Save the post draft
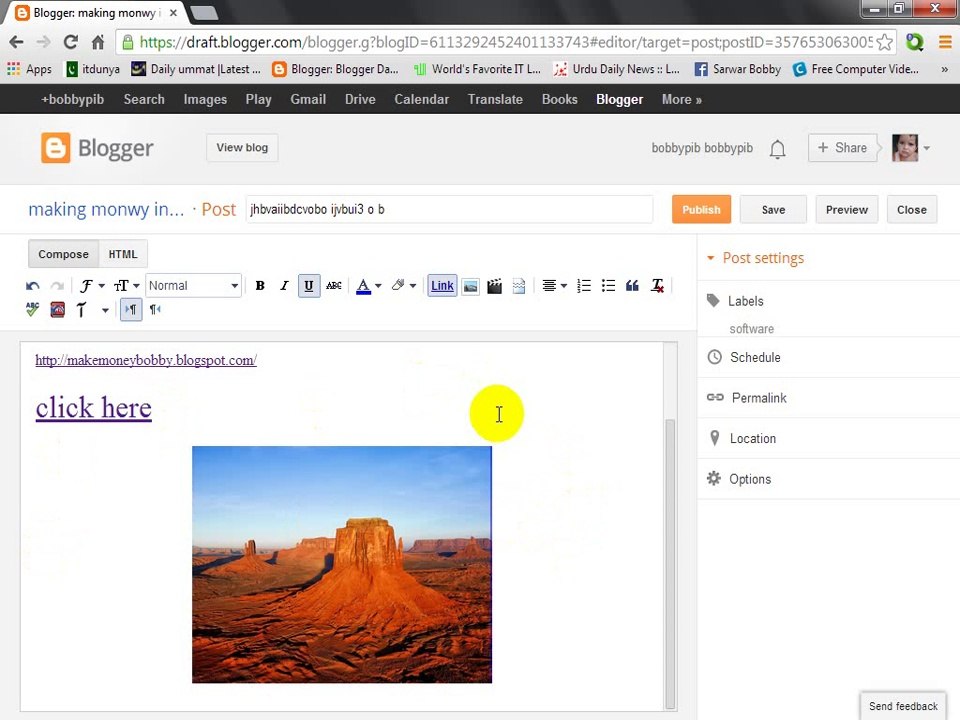This screenshot has height=720, width=960. [x=773, y=209]
